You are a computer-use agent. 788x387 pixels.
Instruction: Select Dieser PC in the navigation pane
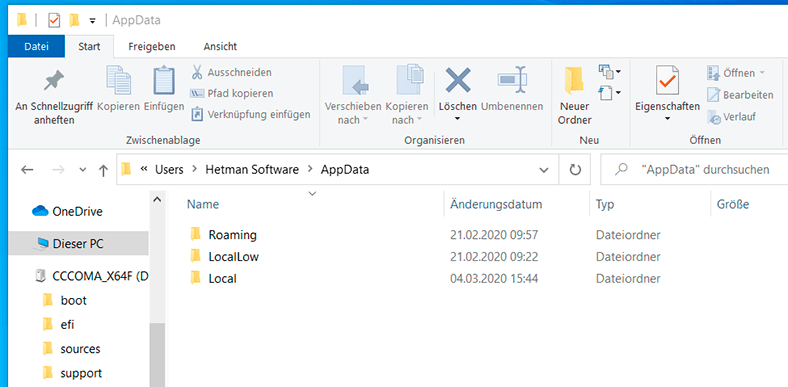click(78, 243)
